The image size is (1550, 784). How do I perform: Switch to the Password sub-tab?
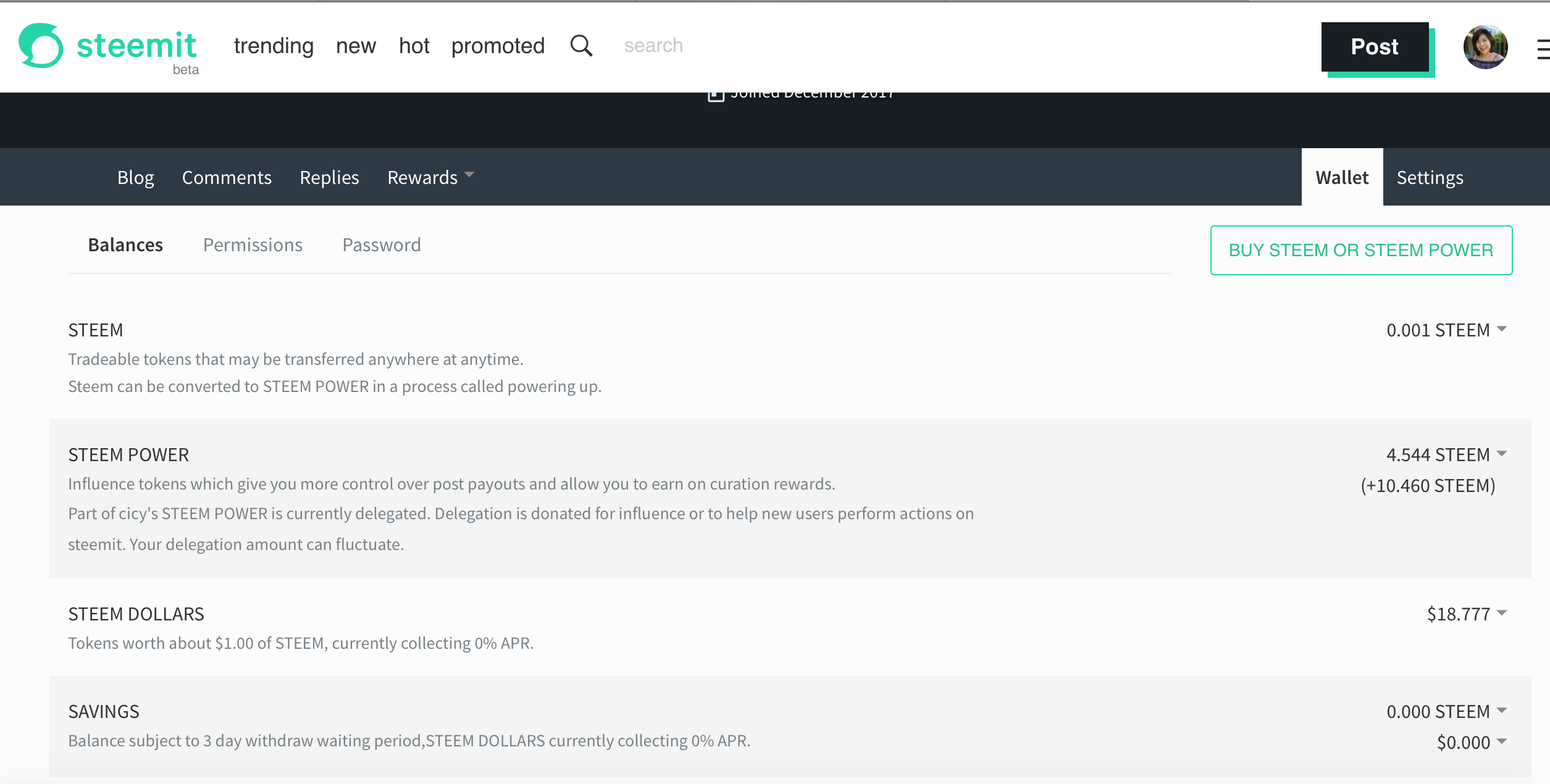tap(381, 245)
